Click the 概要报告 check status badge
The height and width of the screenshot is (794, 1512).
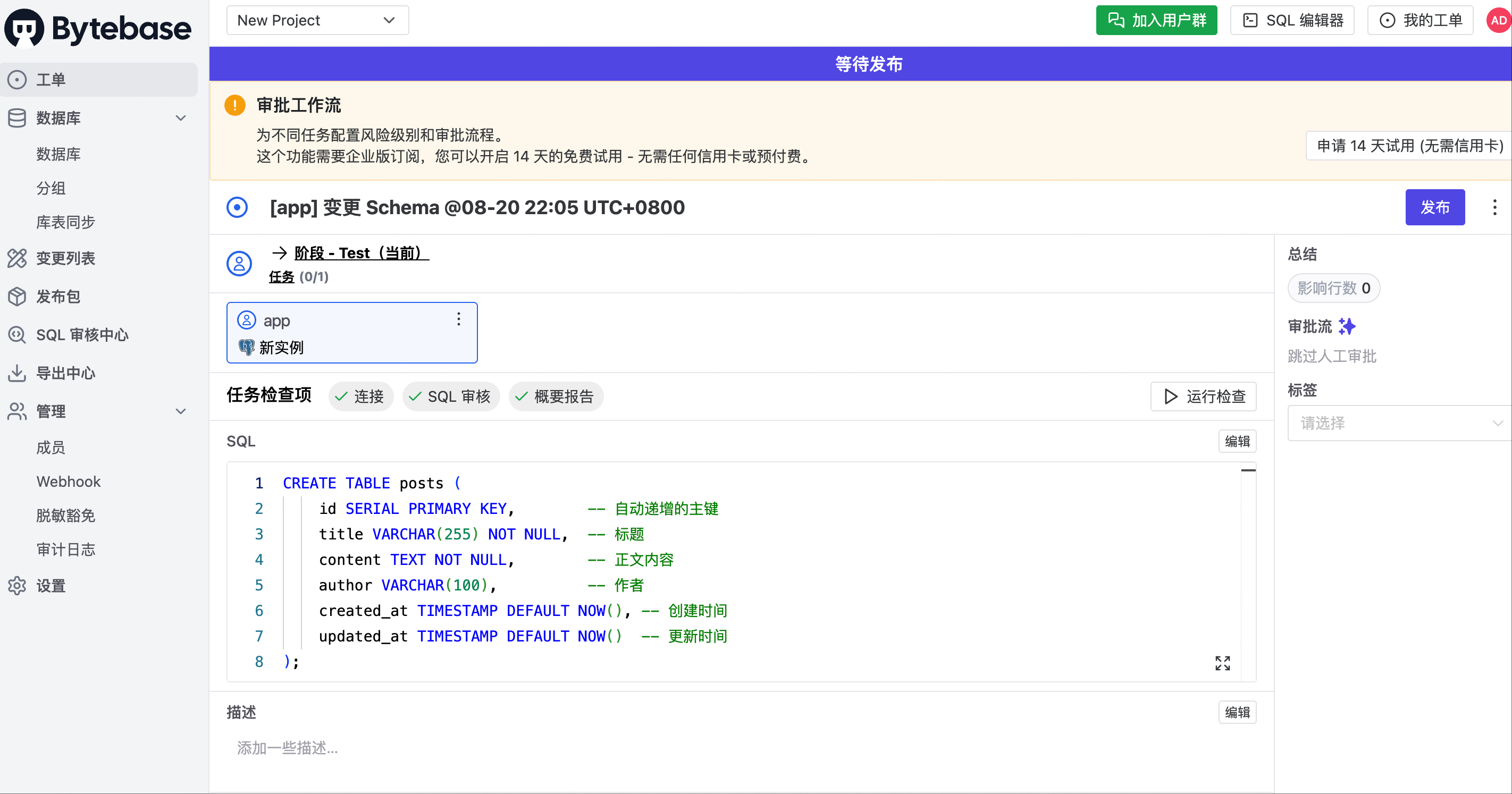pyautogui.click(x=555, y=396)
